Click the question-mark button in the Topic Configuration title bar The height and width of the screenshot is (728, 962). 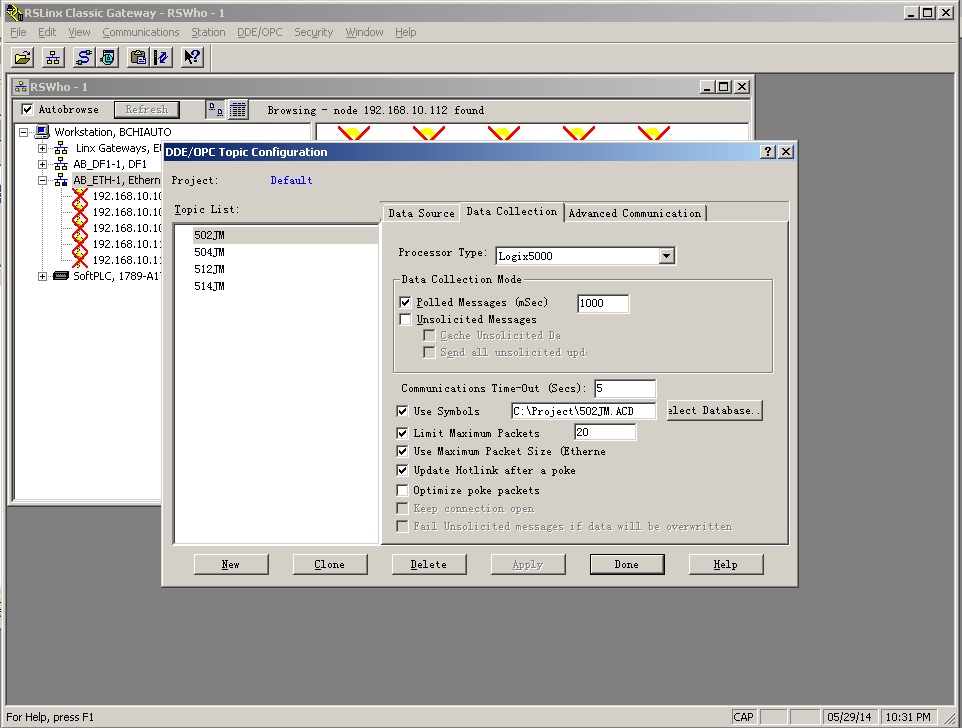[768, 151]
